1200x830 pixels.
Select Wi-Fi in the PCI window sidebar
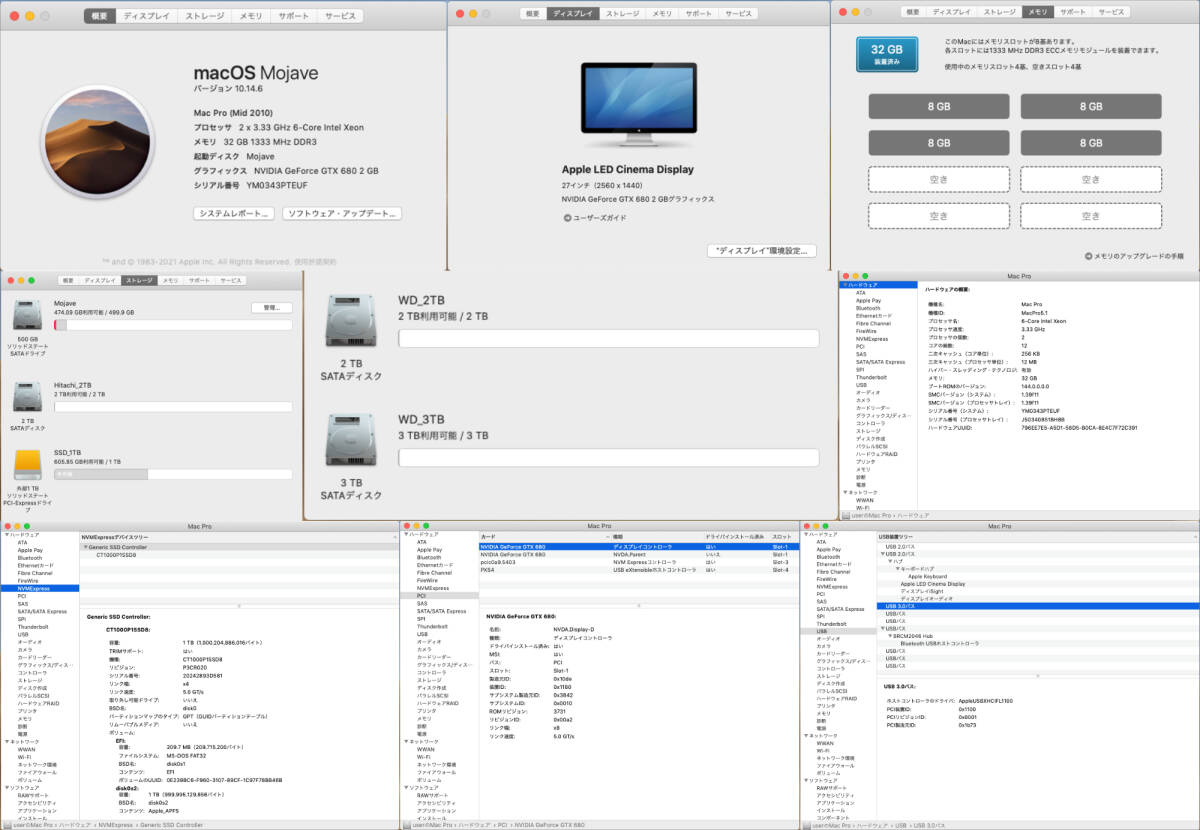coord(424,756)
